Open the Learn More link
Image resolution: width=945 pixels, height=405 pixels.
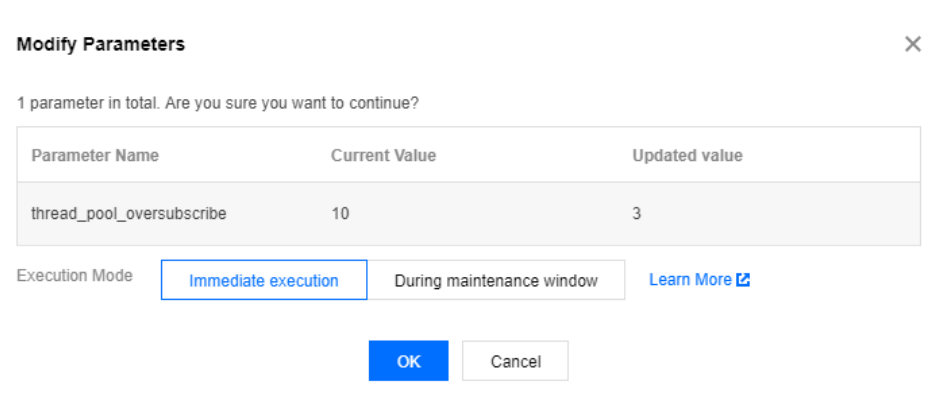point(690,280)
